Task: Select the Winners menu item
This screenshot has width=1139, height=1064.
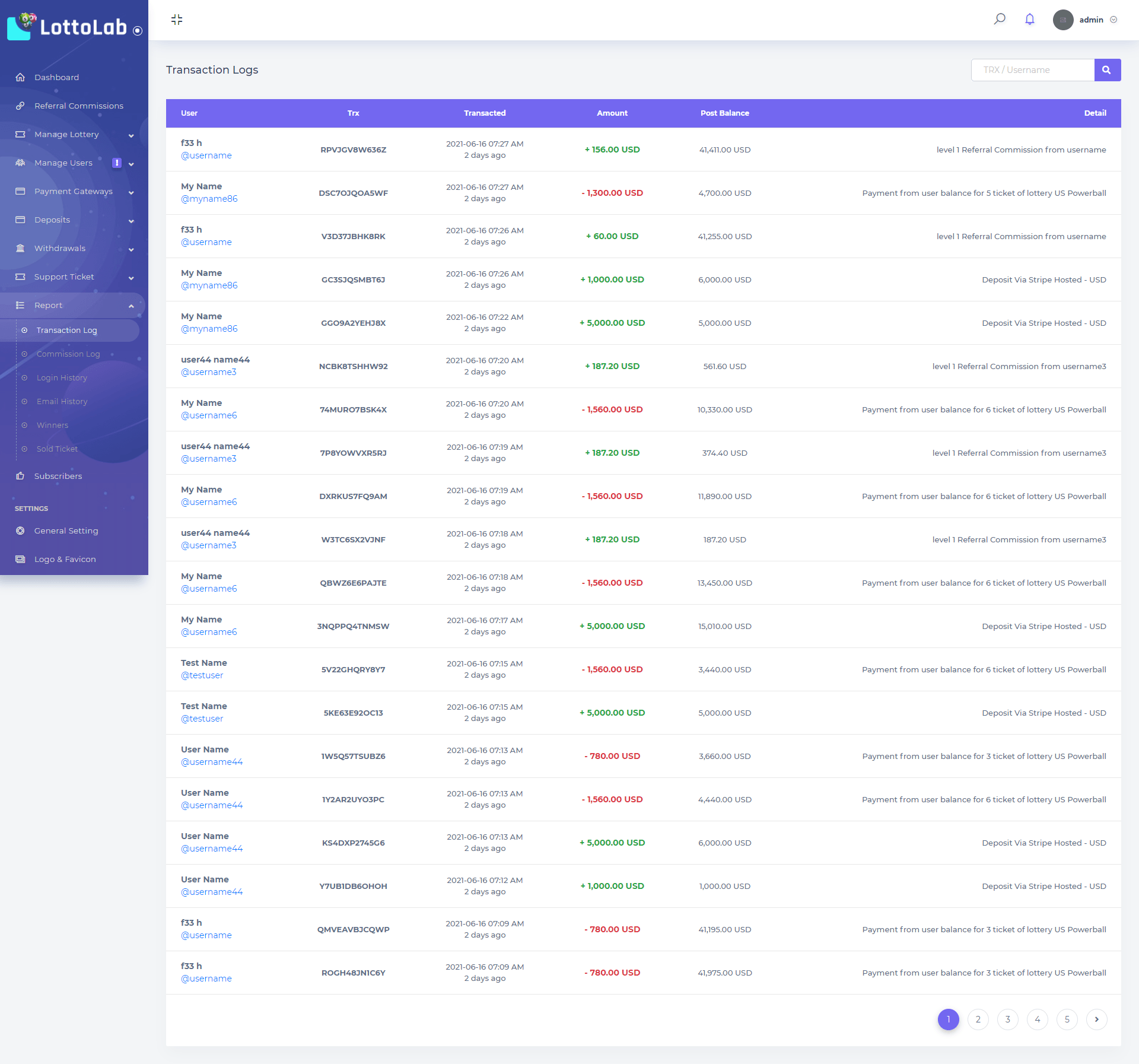Action: point(52,425)
